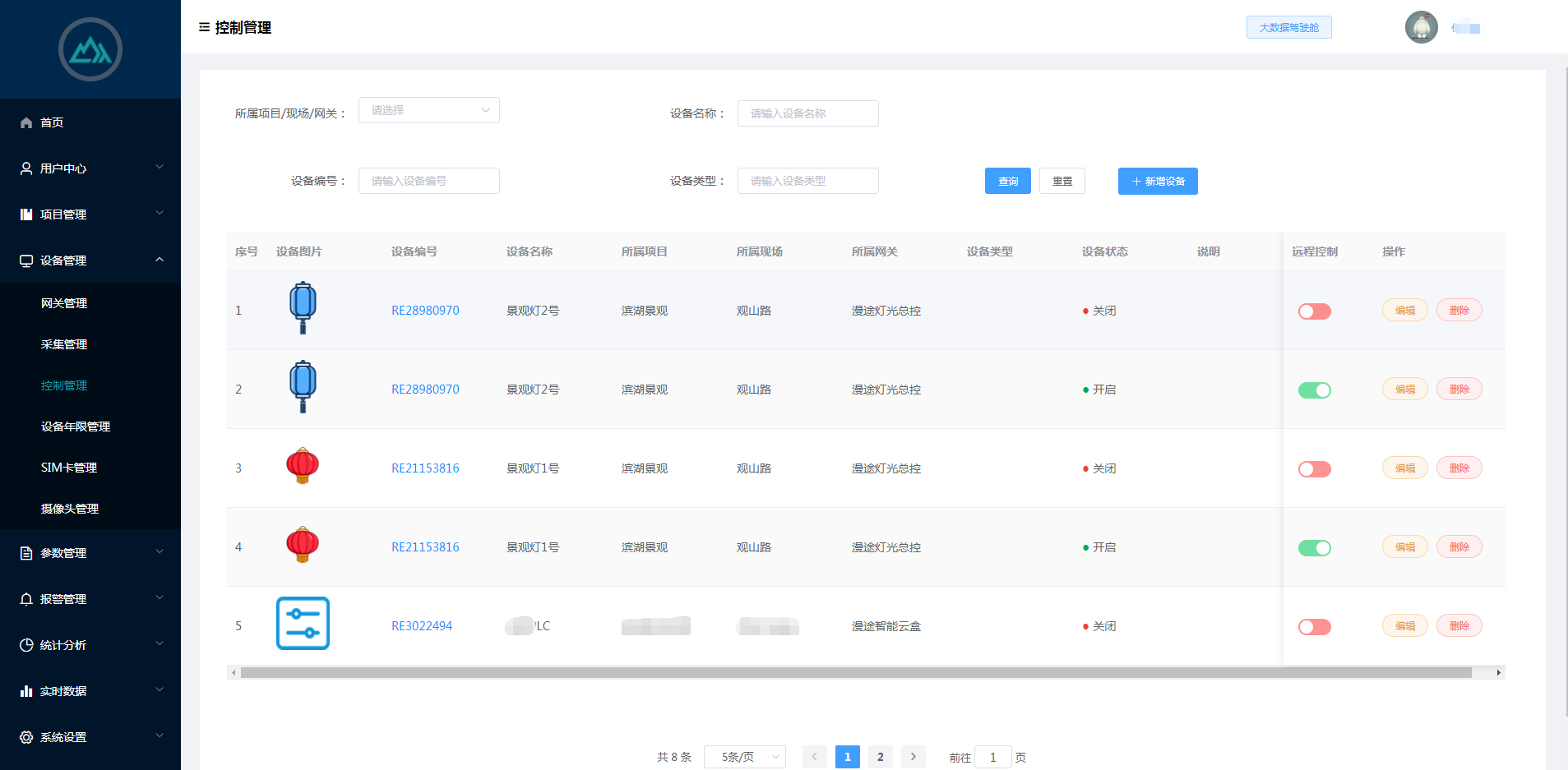Click the bell icon for 报警管理

tap(26, 599)
